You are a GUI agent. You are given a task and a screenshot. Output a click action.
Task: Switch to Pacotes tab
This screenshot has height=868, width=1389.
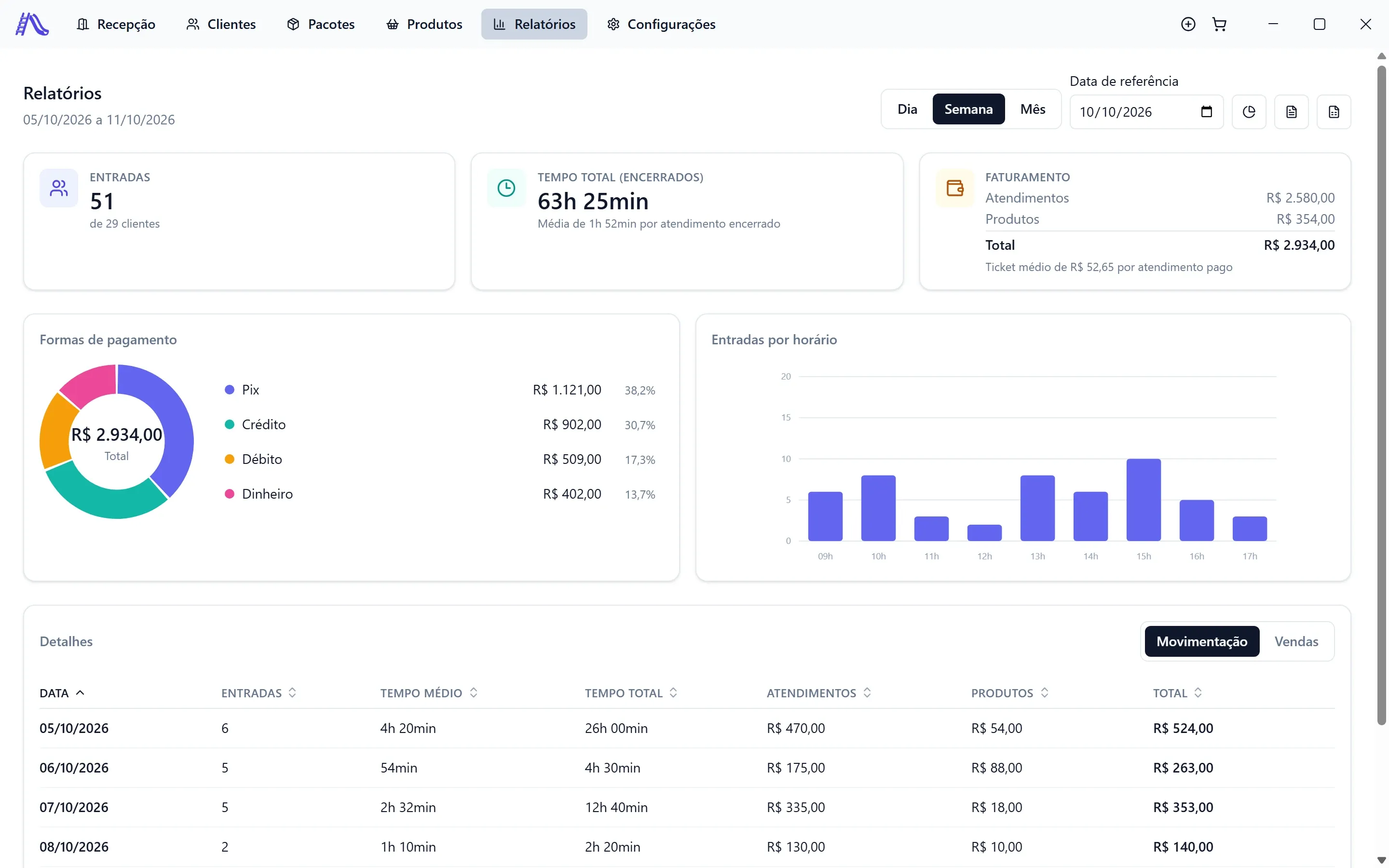click(321, 24)
